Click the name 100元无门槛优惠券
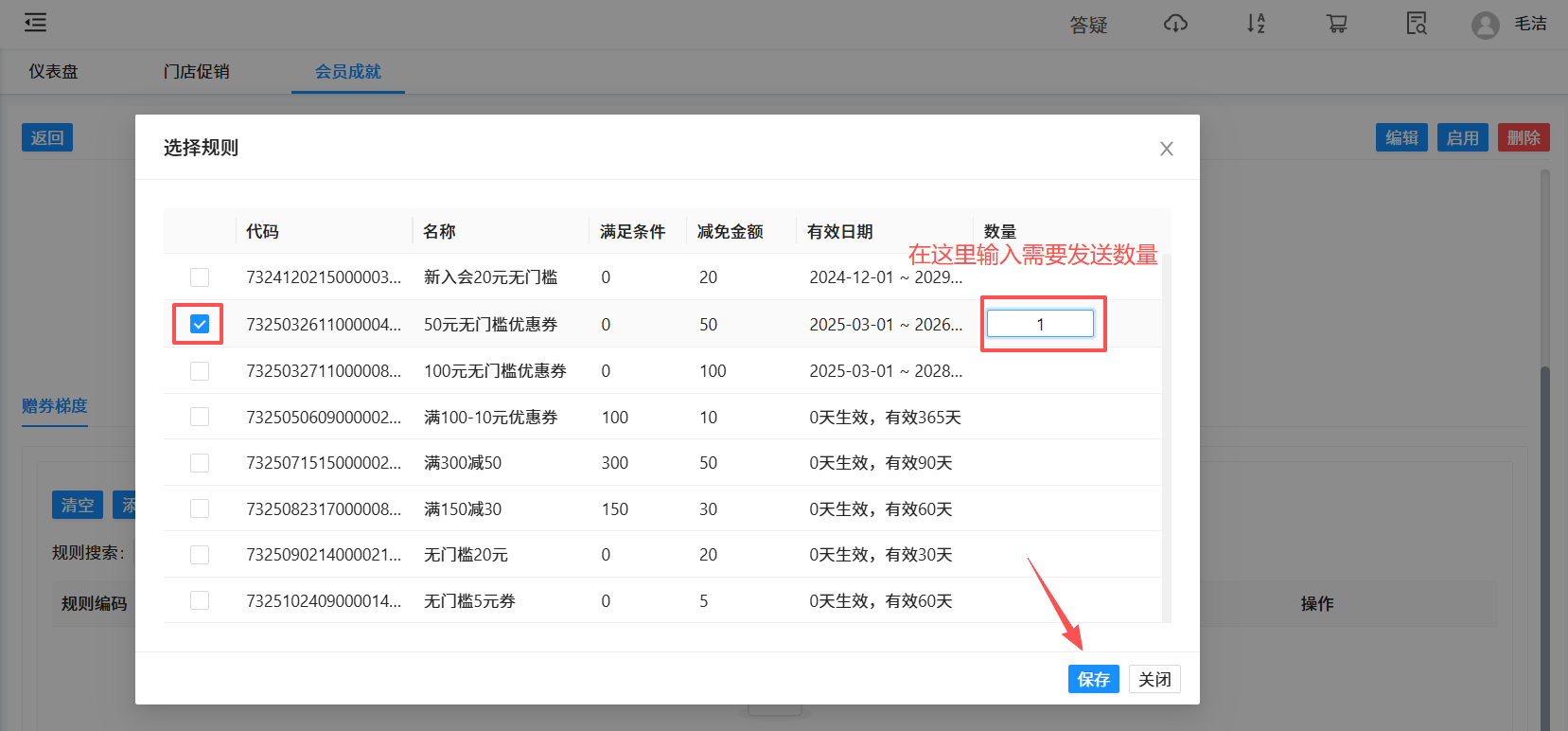The width and height of the screenshot is (1568, 731). tap(495, 370)
